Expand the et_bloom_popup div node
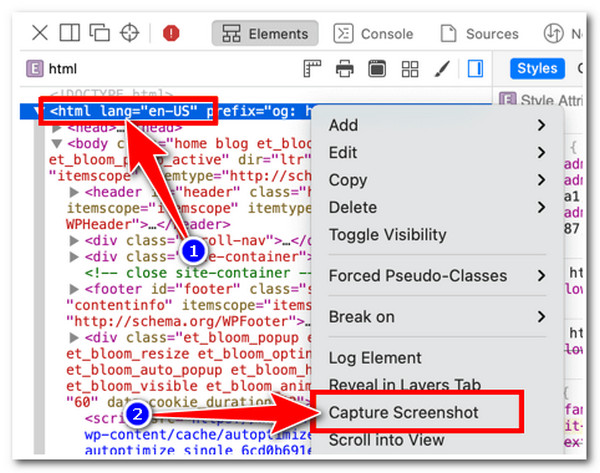 click(x=74, y=338)
